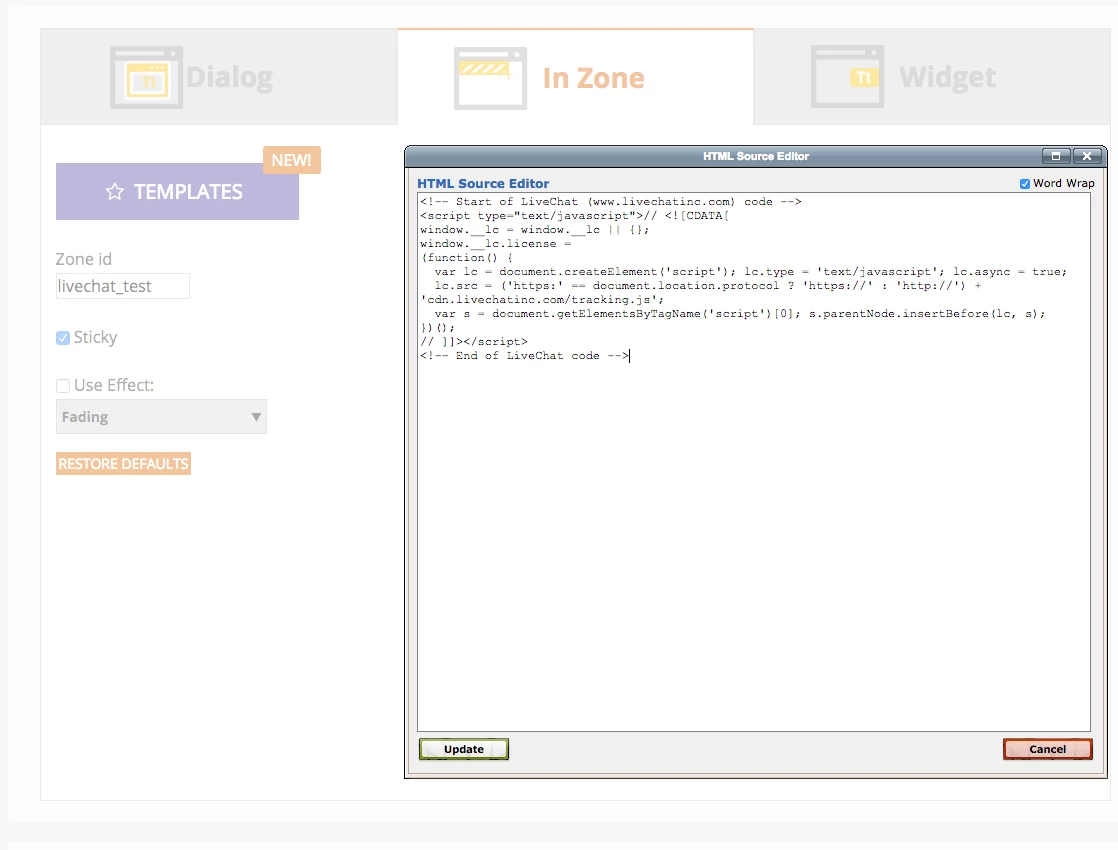Image resolution: width=1118 pixels, height=850 pixels.
Task: Click Update to save the source
Action: pyautogui.click(x=463, y=749)
